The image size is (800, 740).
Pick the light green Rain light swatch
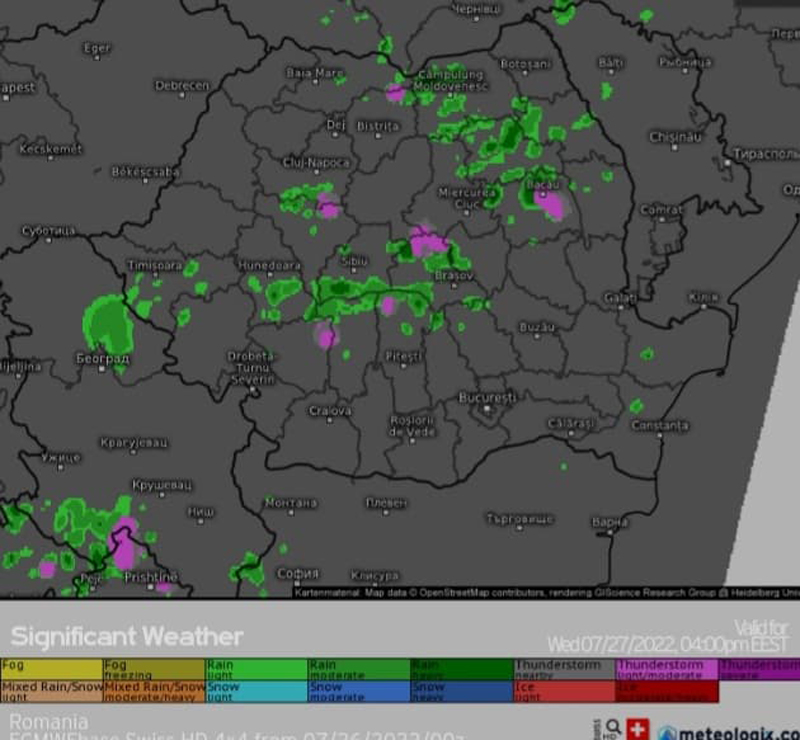pos(256,669)
